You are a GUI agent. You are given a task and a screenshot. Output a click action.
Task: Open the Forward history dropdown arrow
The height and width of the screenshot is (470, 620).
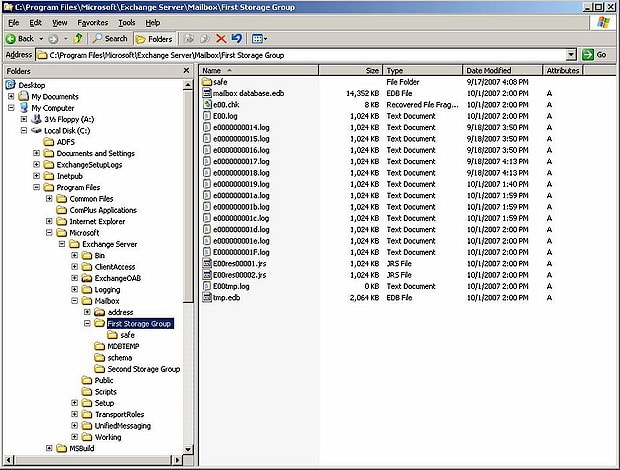[66, 39]
